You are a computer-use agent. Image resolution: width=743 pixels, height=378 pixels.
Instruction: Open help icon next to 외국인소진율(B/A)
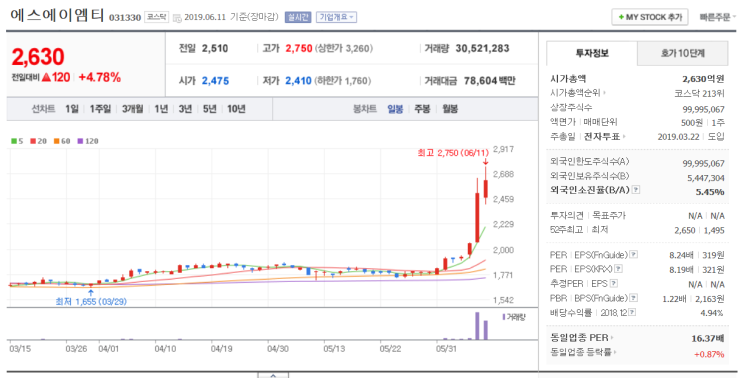(x=636, y=190)
